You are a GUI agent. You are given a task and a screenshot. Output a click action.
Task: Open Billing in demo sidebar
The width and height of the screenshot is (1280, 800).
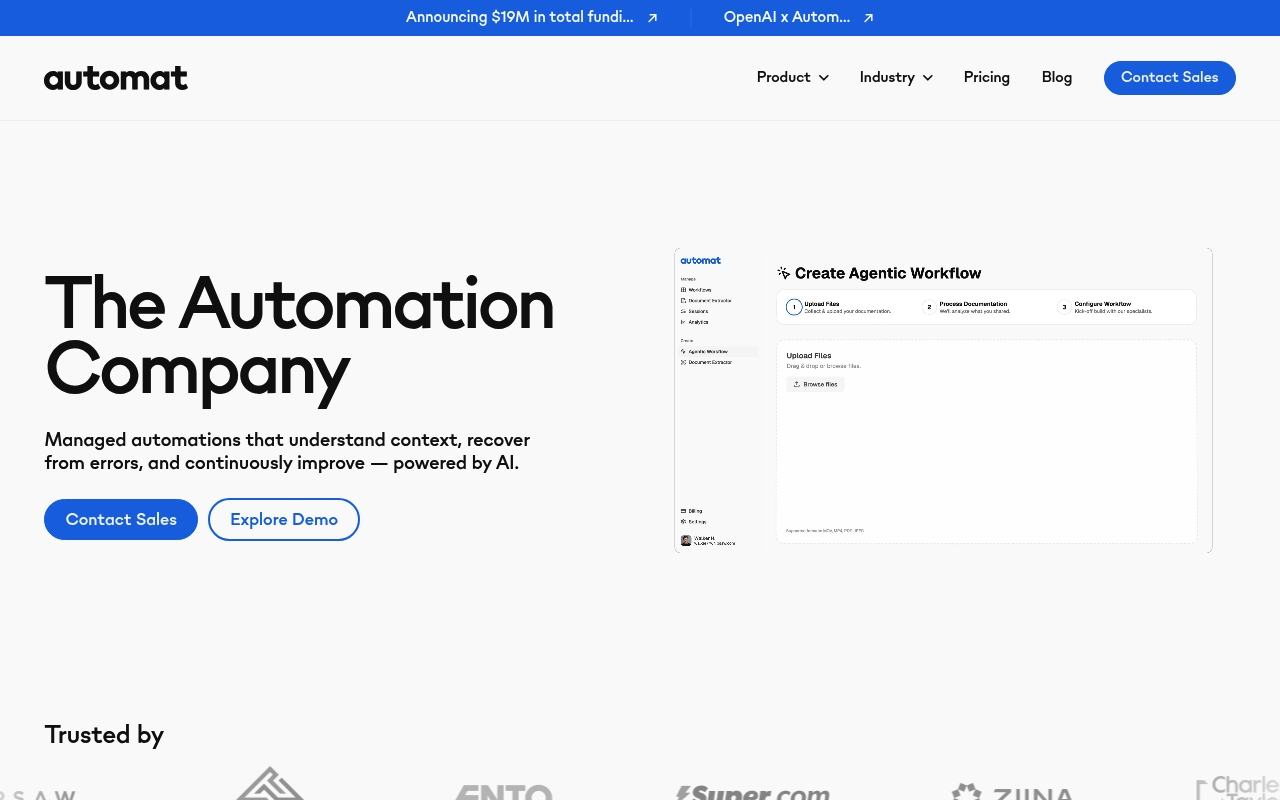tap(692, 511)
